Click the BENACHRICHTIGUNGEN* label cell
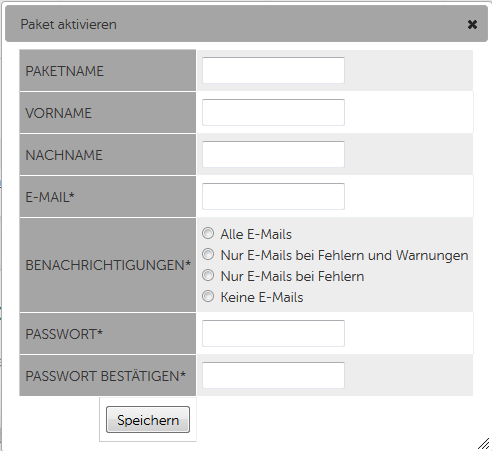Viewport: 492px width, 451px height. click(108, 265)
